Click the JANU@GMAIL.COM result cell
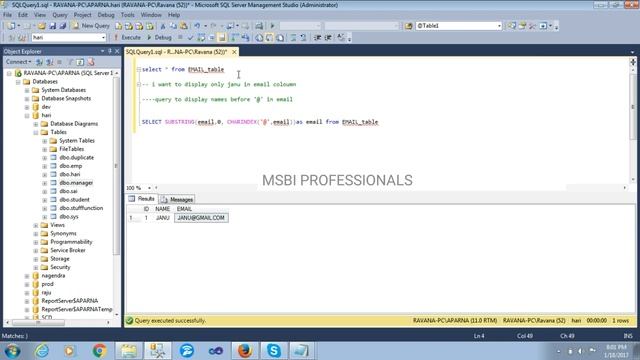Screen dimensions: 640x360 [x=201, y=218]
